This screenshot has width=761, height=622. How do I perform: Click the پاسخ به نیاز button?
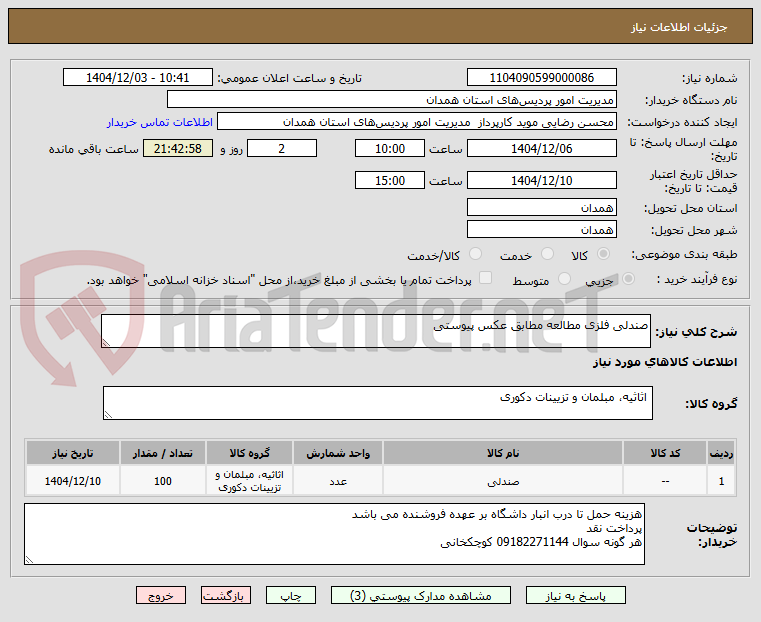576,595
